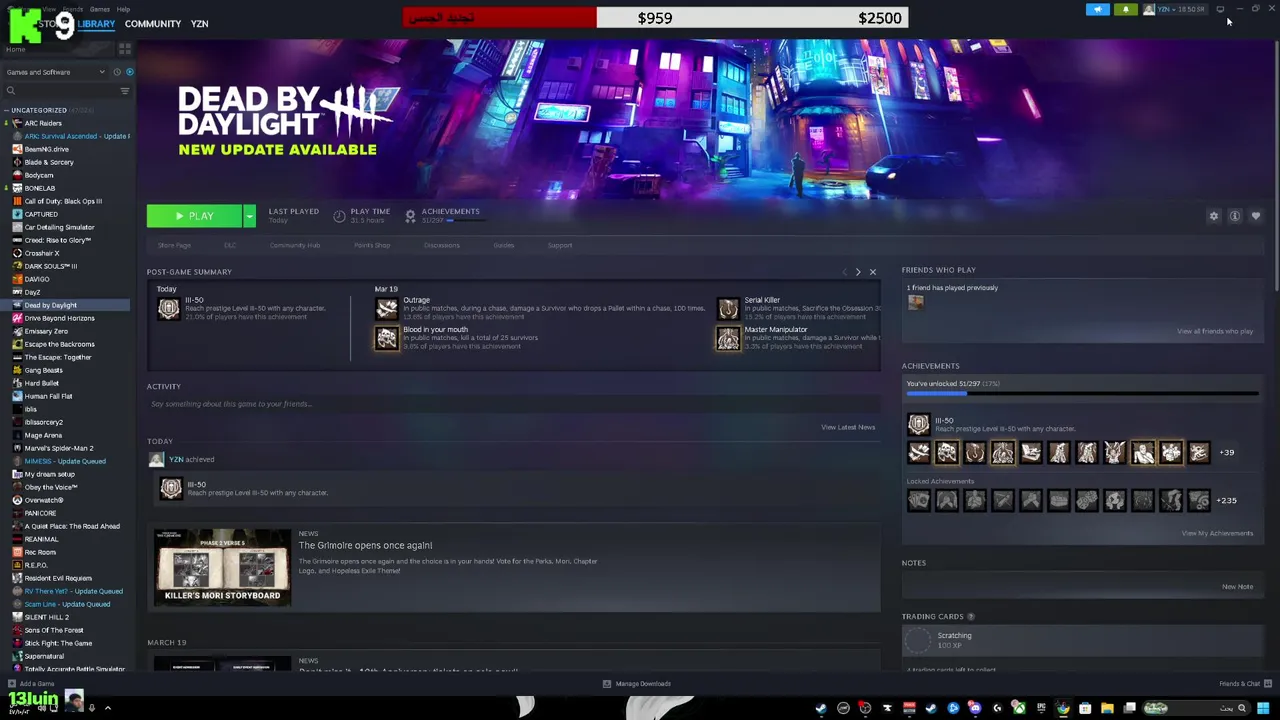This screenshot has height=720, width=1280.
Task: Select DARK SOULS III in library
Action: coord(51,266)
